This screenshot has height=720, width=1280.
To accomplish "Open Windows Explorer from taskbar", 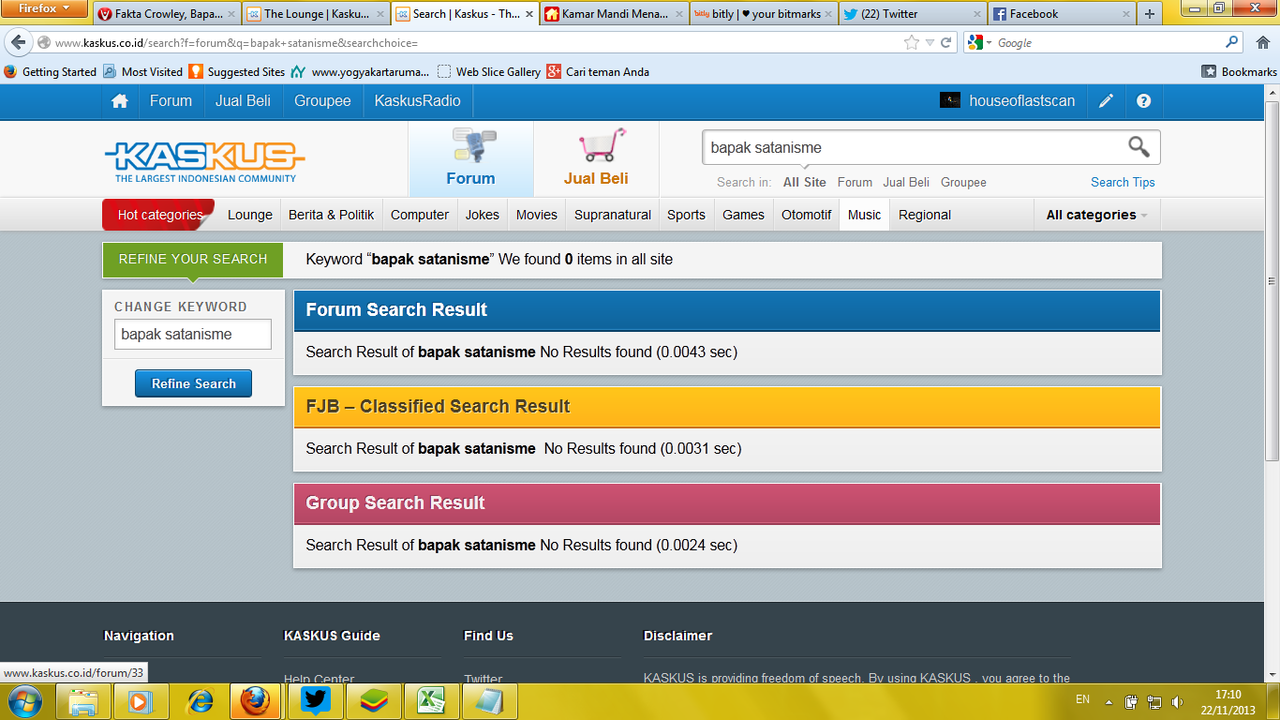I will pos(83,701).
